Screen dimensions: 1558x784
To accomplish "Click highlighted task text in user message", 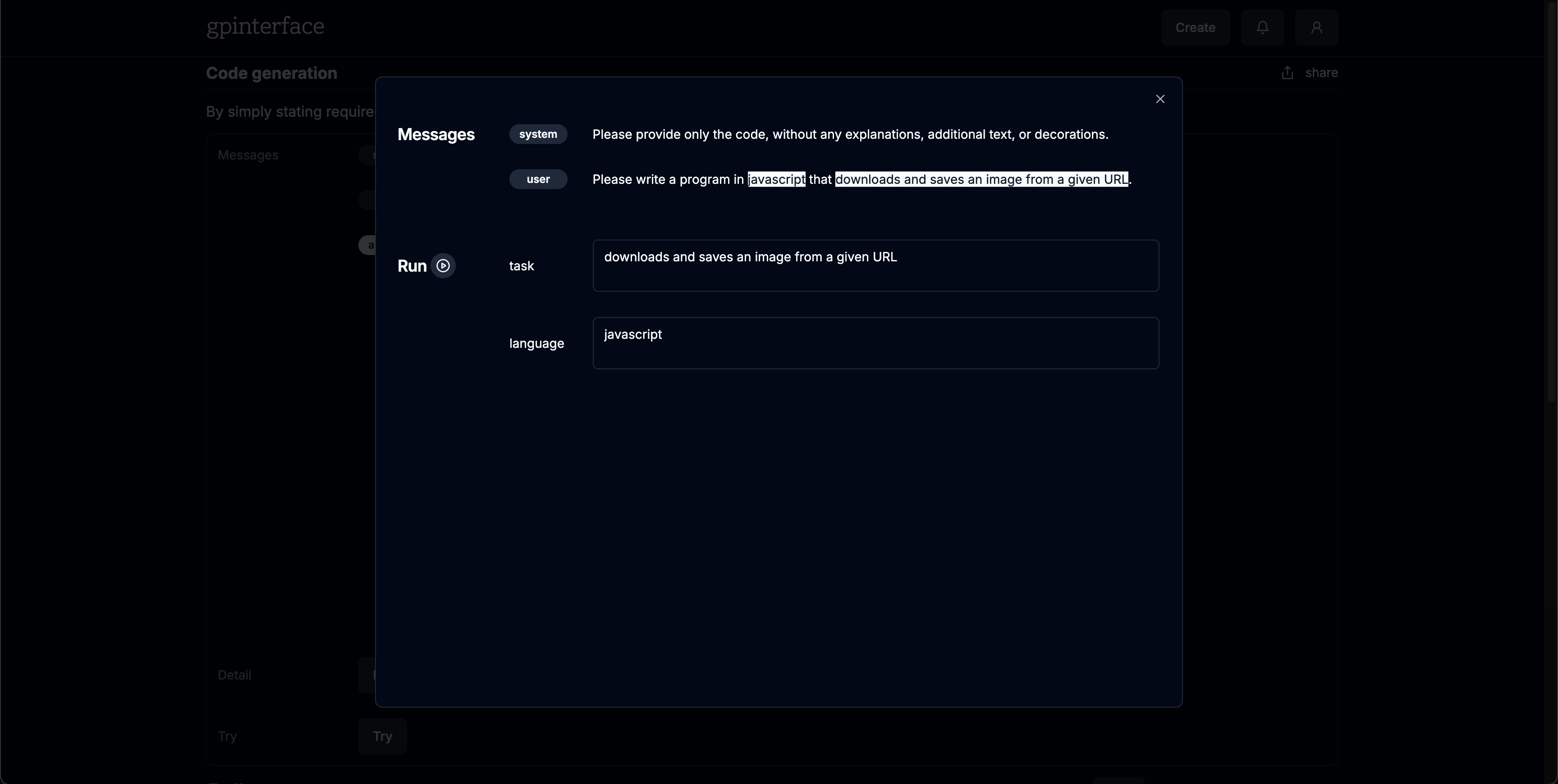I will (981, 179).
